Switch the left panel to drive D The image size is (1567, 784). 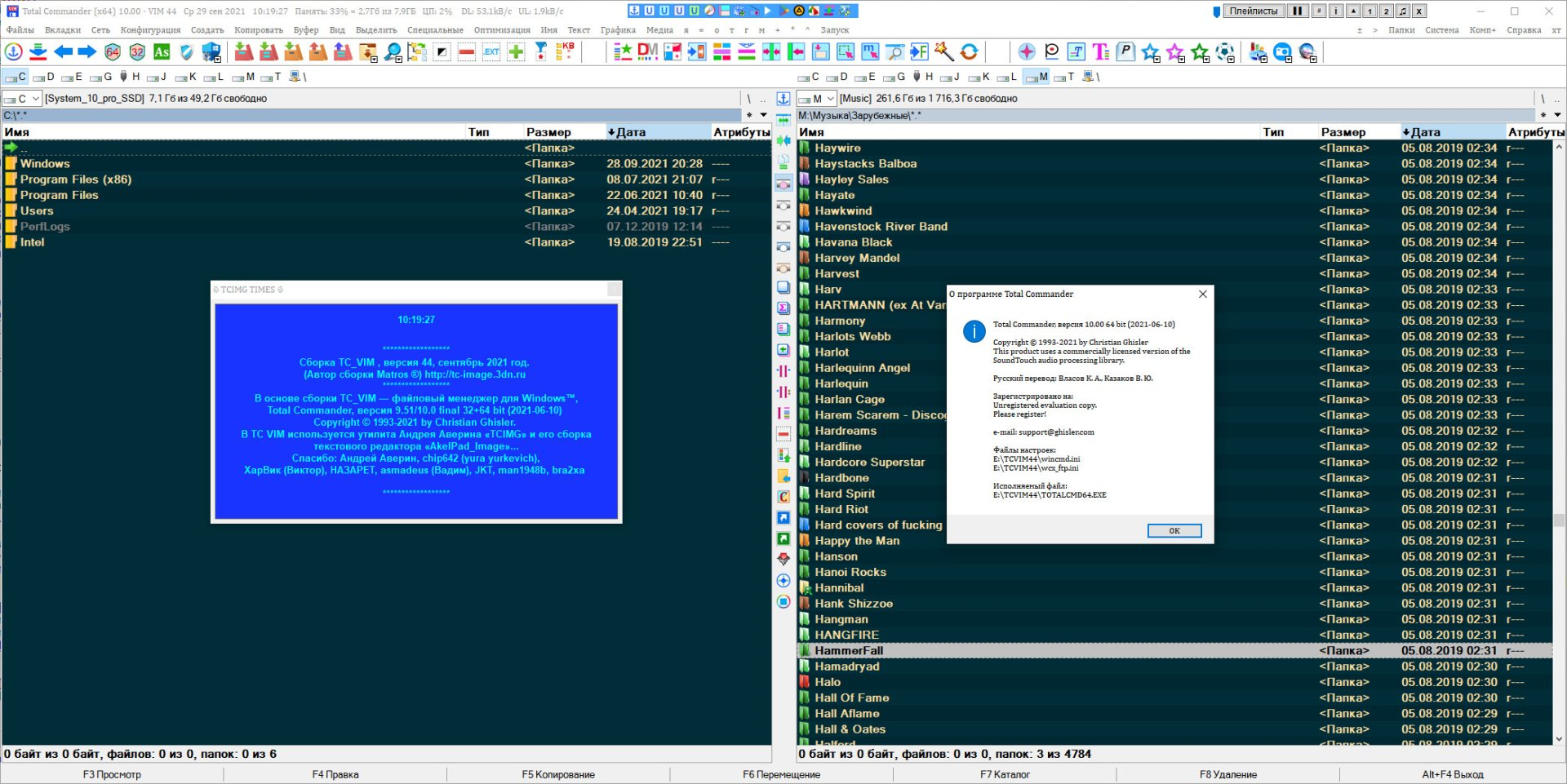click(43, 77)
